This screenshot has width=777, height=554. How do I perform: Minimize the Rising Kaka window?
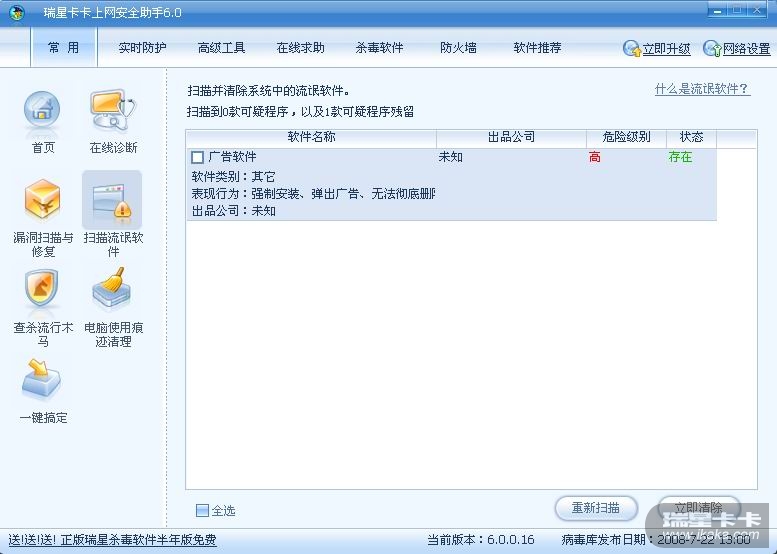click(717, 10)
